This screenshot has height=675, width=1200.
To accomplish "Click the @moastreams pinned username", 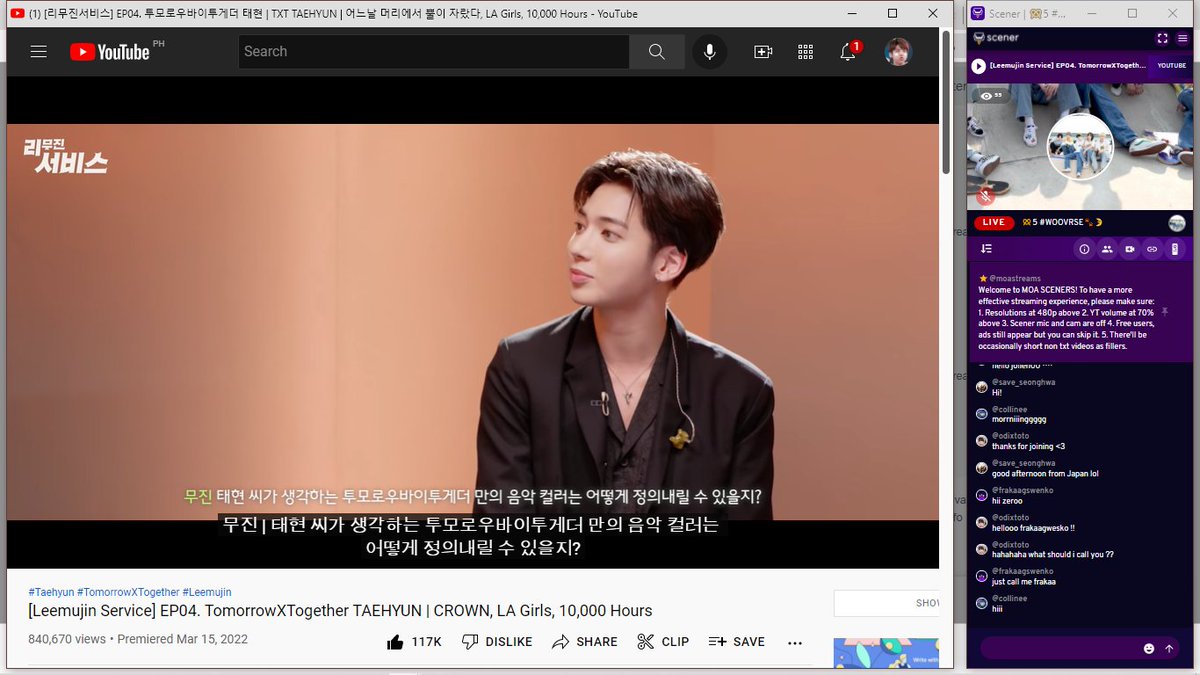I will point(1015,278).
